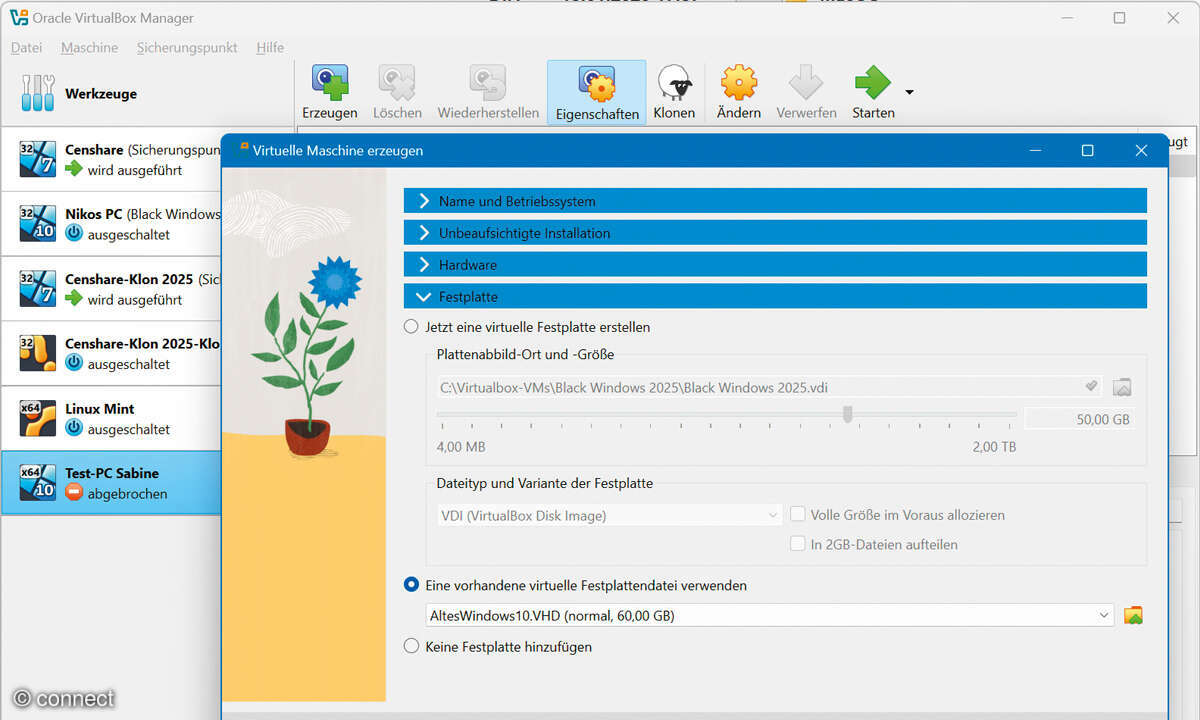Maximize the Virtuelle Maschine erzeugen dialog
This screenshot has height=720, width=1200.
1087,151
